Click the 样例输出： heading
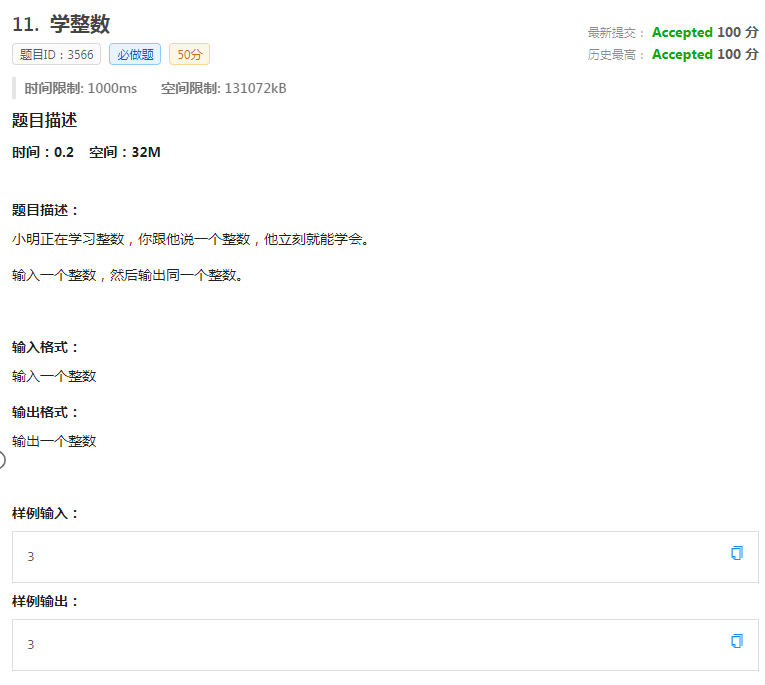The image size is (765, 685). tap(45, 601)
